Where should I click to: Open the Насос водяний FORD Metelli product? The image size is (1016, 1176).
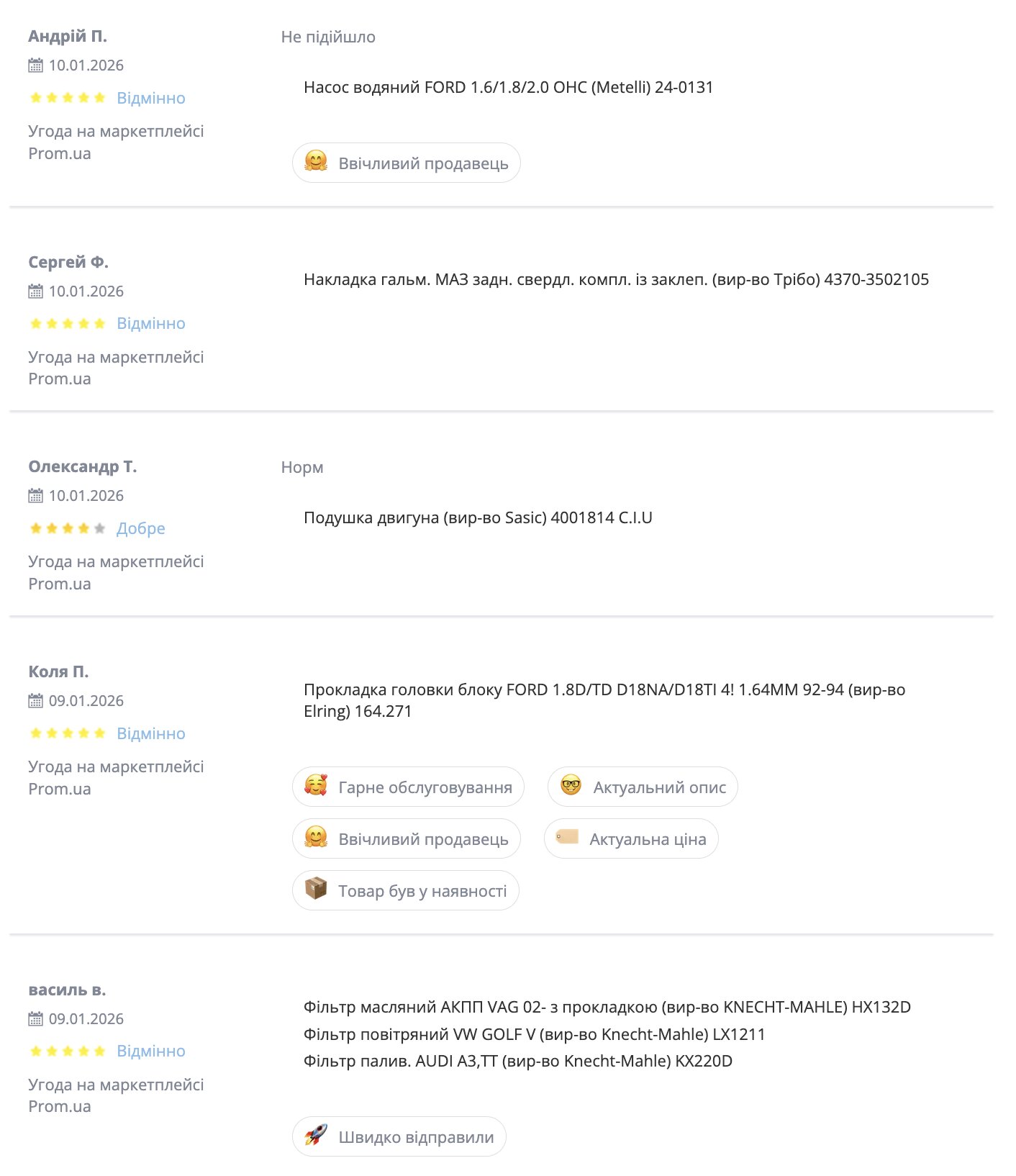(x=508, y=88)
